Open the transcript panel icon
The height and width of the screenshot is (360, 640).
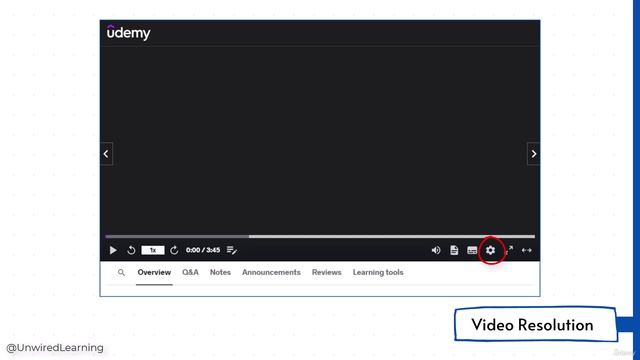(x=454, y=250)
